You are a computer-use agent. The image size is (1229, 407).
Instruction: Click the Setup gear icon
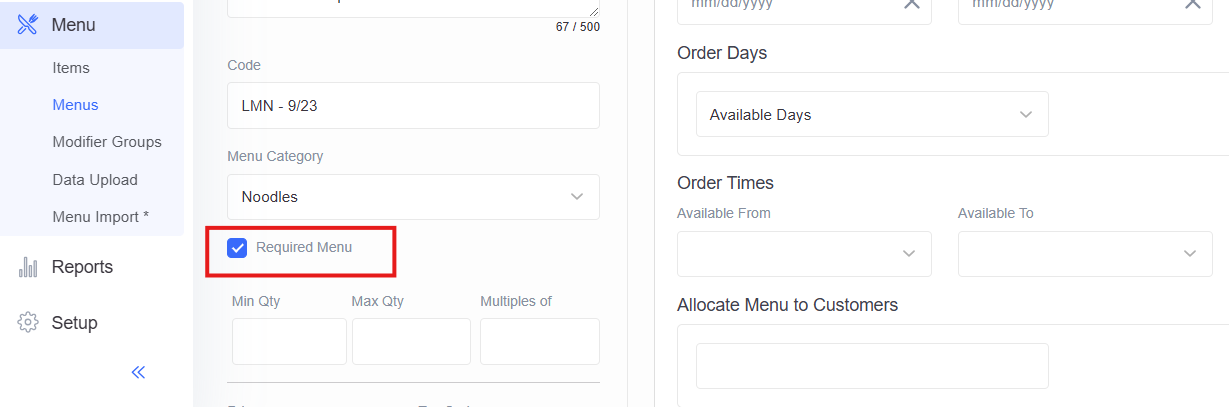tap(28, 323)
